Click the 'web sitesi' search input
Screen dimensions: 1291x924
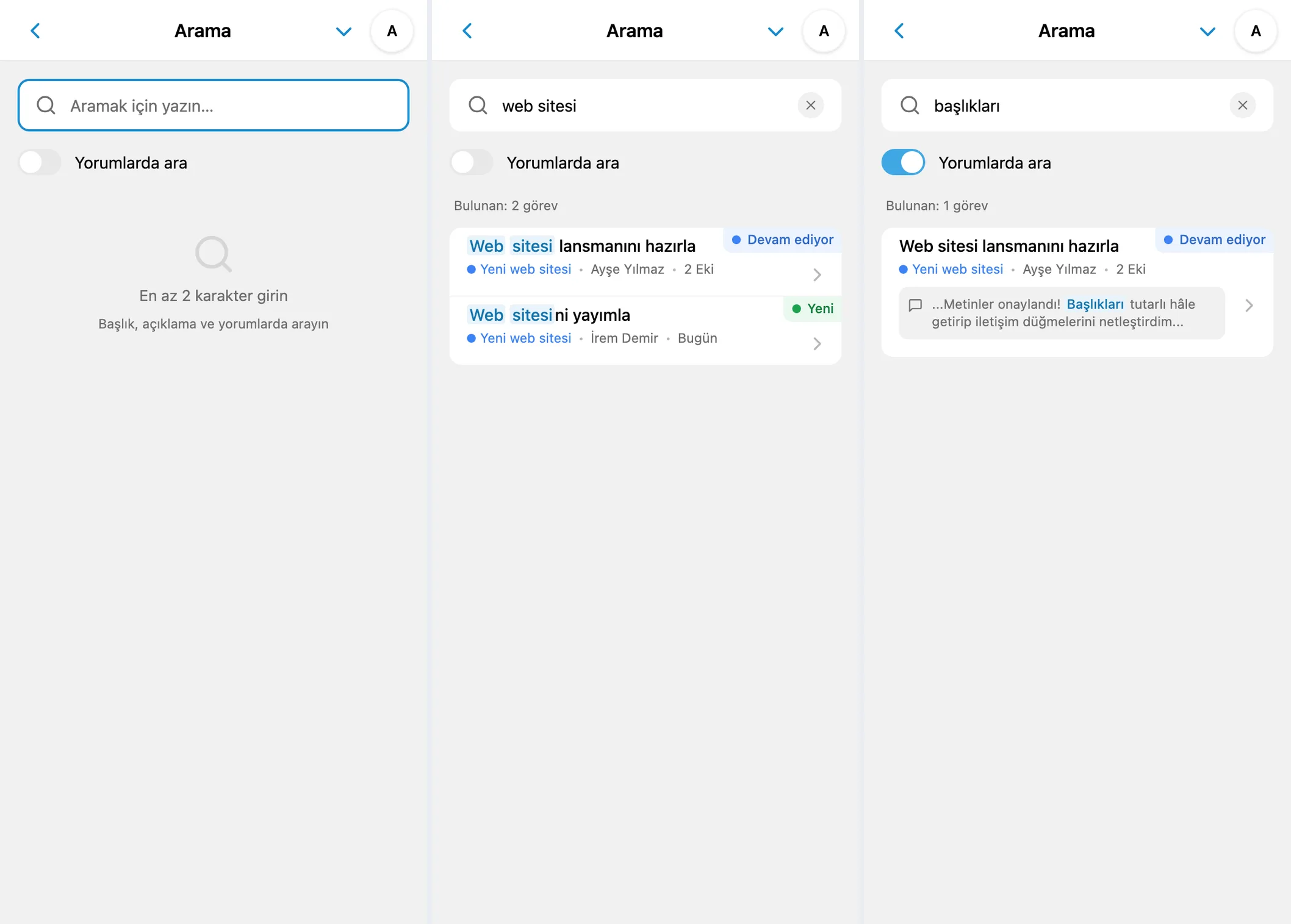click(x=645, y=106)
